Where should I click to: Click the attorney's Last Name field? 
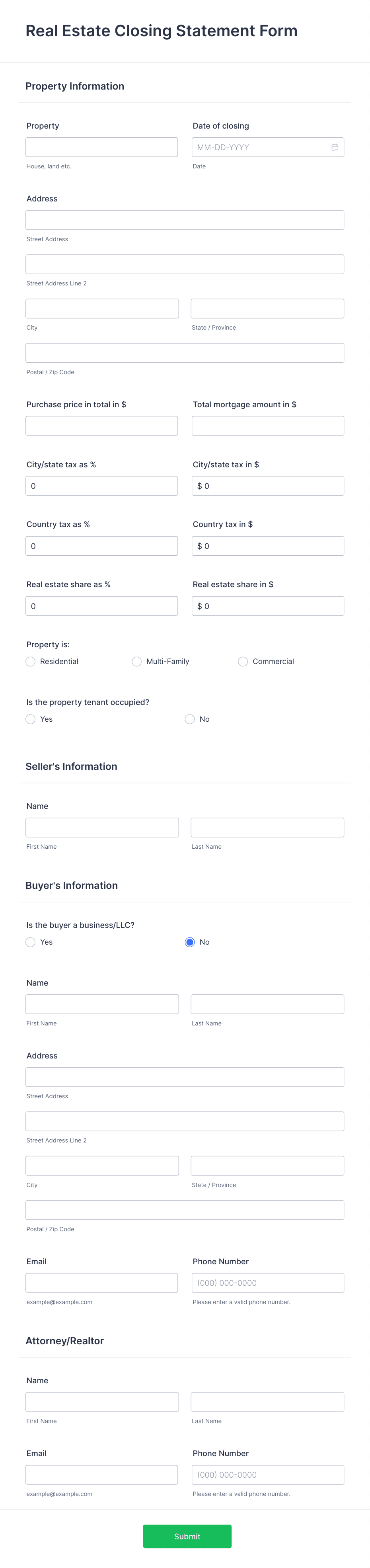point(268,1401)
